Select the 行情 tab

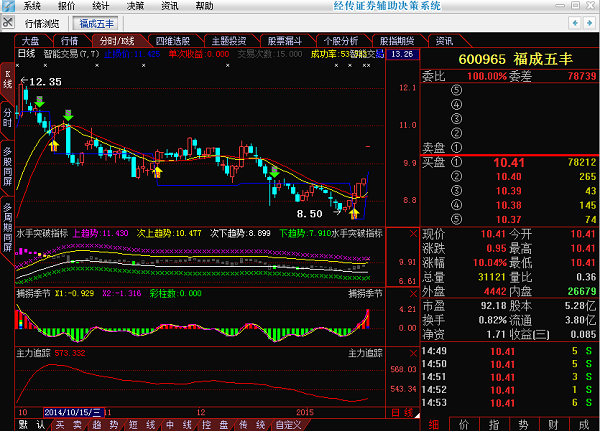pyautogui.click(x=69, y=41)
